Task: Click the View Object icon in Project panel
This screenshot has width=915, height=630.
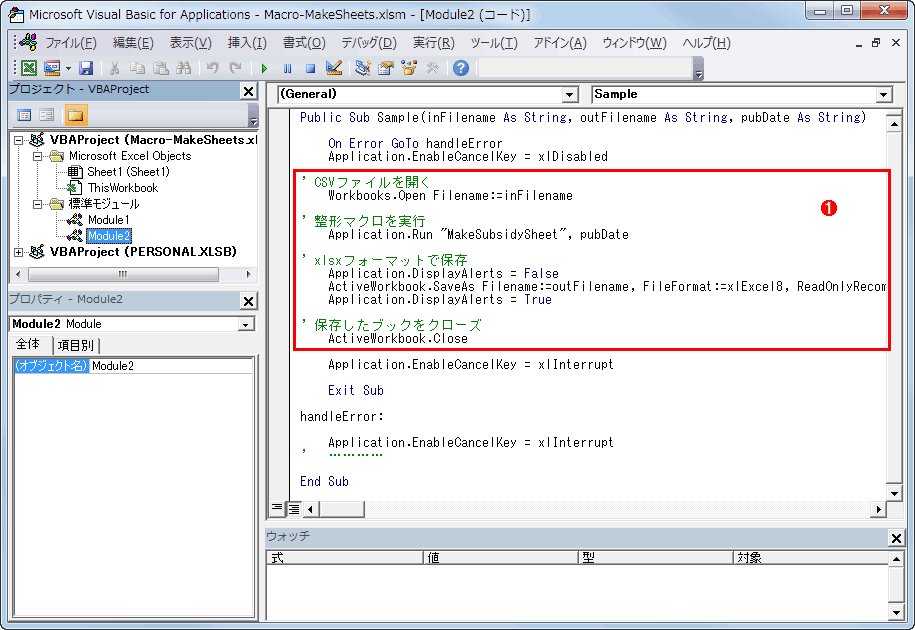Action: (x=46, y=115)
